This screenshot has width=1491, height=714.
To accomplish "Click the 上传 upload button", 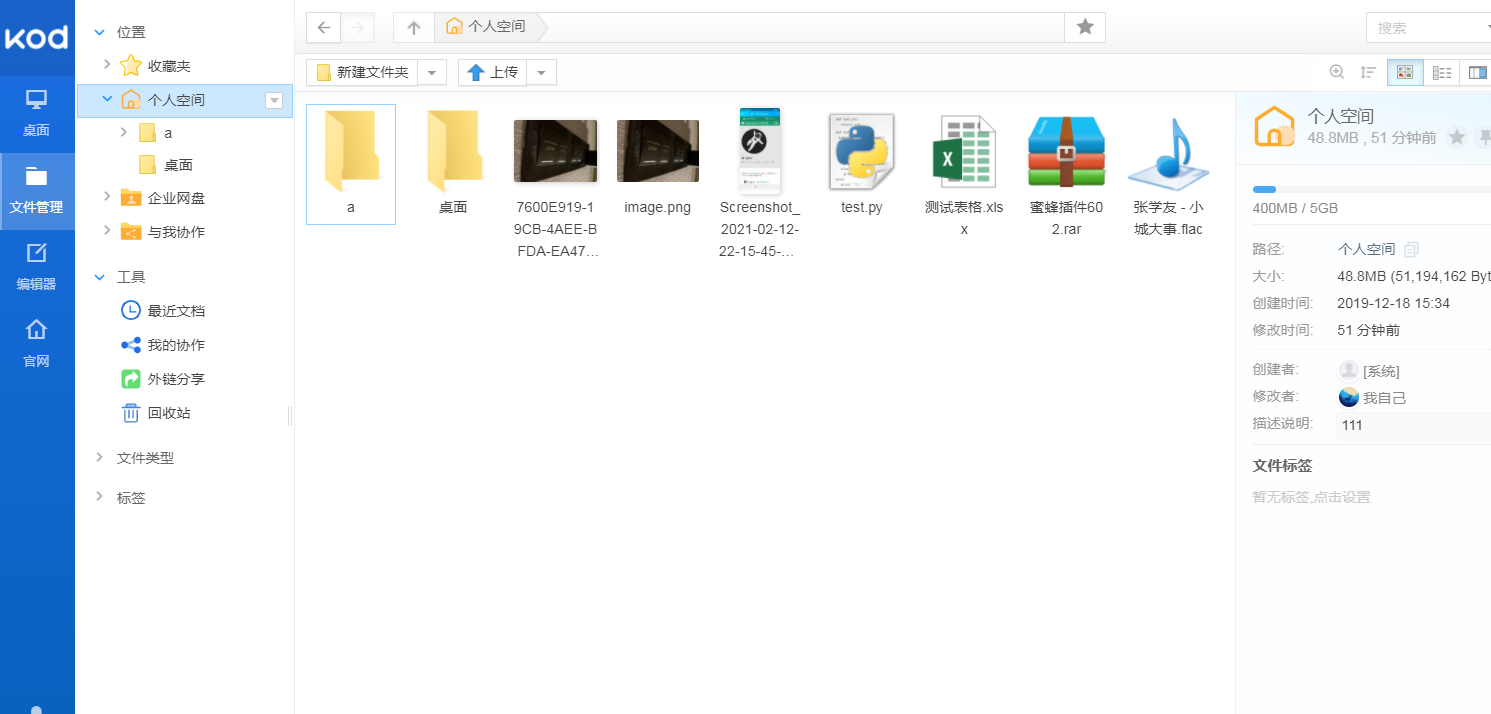I will [x=493, y=72].
